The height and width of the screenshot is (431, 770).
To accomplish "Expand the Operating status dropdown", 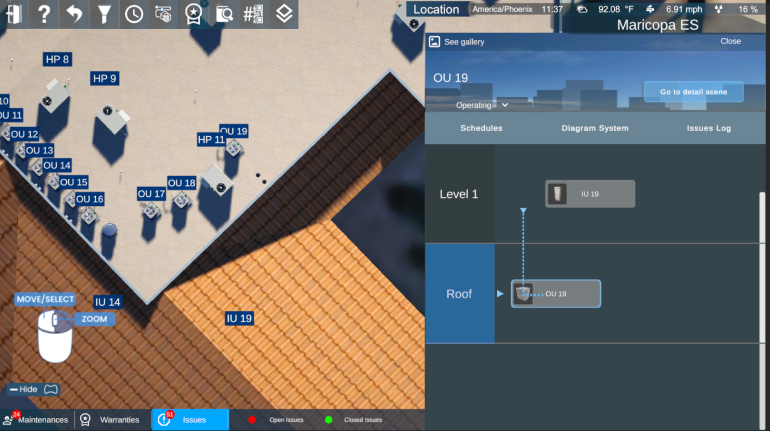I will click(482, 105).
